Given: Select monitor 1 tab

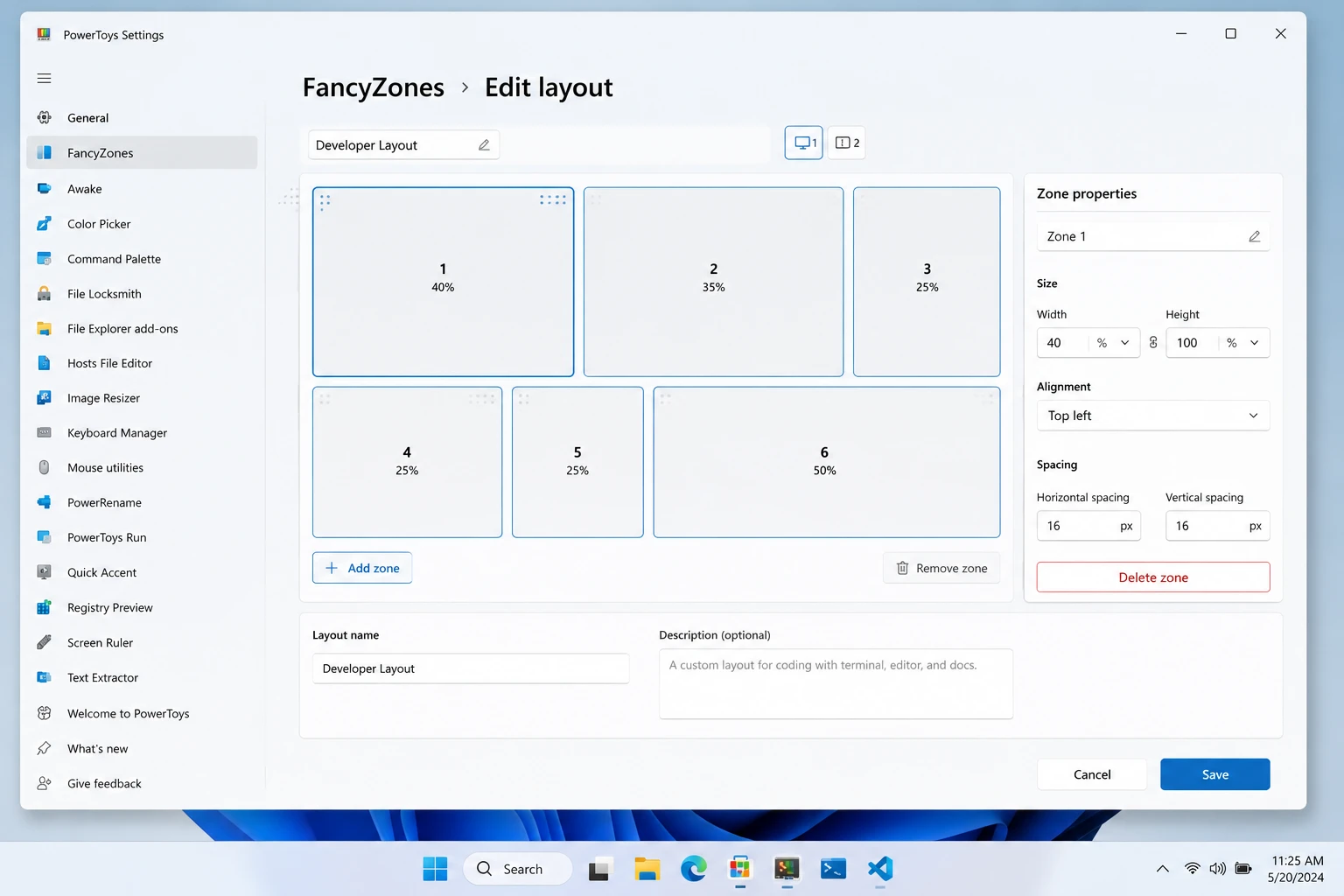Looking at the screenshot, I should pyautogui.click(x=803, y=143).
